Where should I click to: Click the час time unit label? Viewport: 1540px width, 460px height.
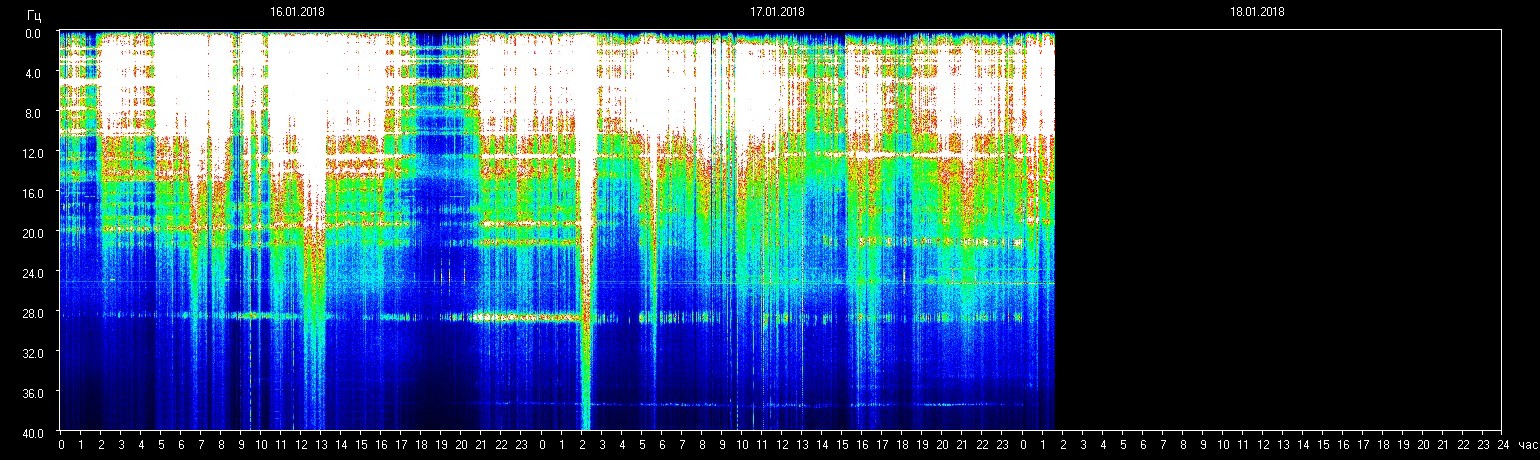(1527, 444)
